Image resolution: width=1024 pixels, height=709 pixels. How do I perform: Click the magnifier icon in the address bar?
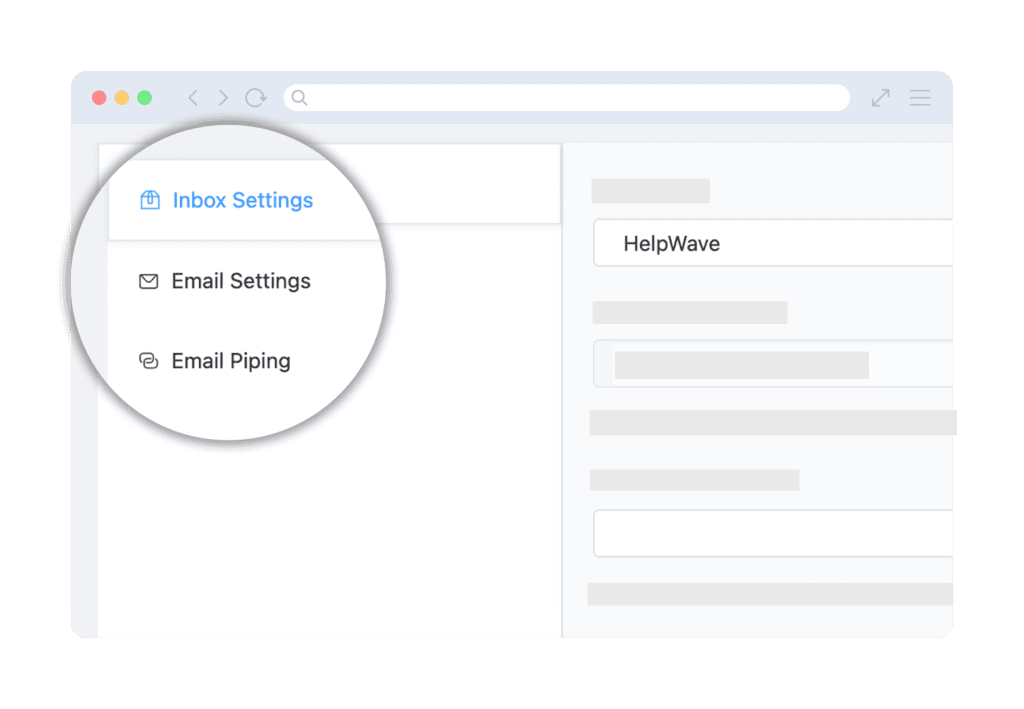pyautogui.click(x=299, y=98)
